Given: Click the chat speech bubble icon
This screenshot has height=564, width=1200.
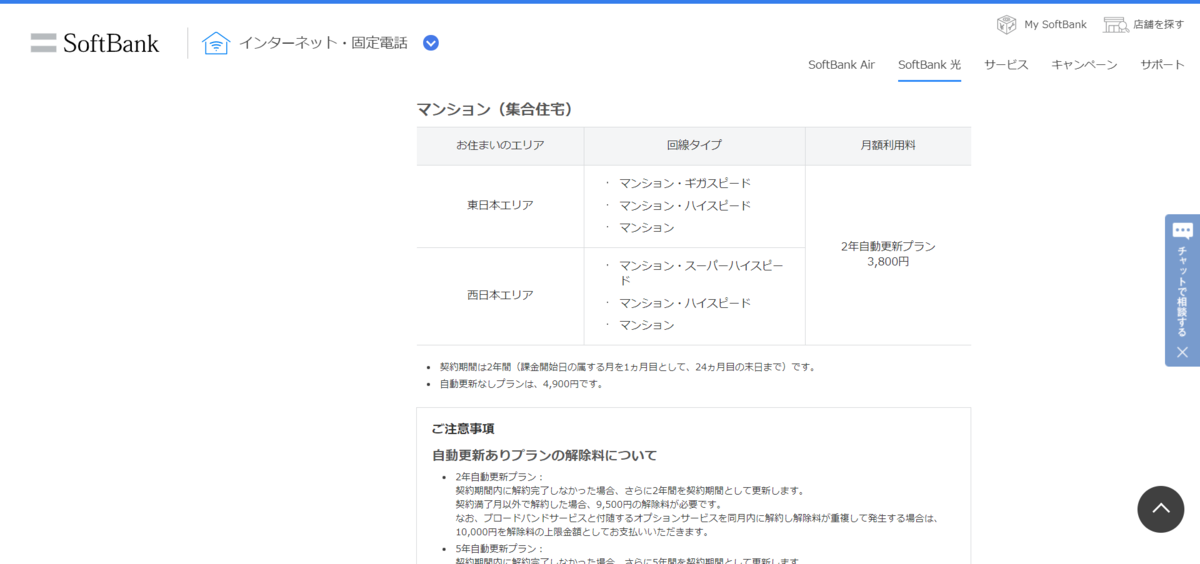Looking at the screenshot, I should point(1182,230).
